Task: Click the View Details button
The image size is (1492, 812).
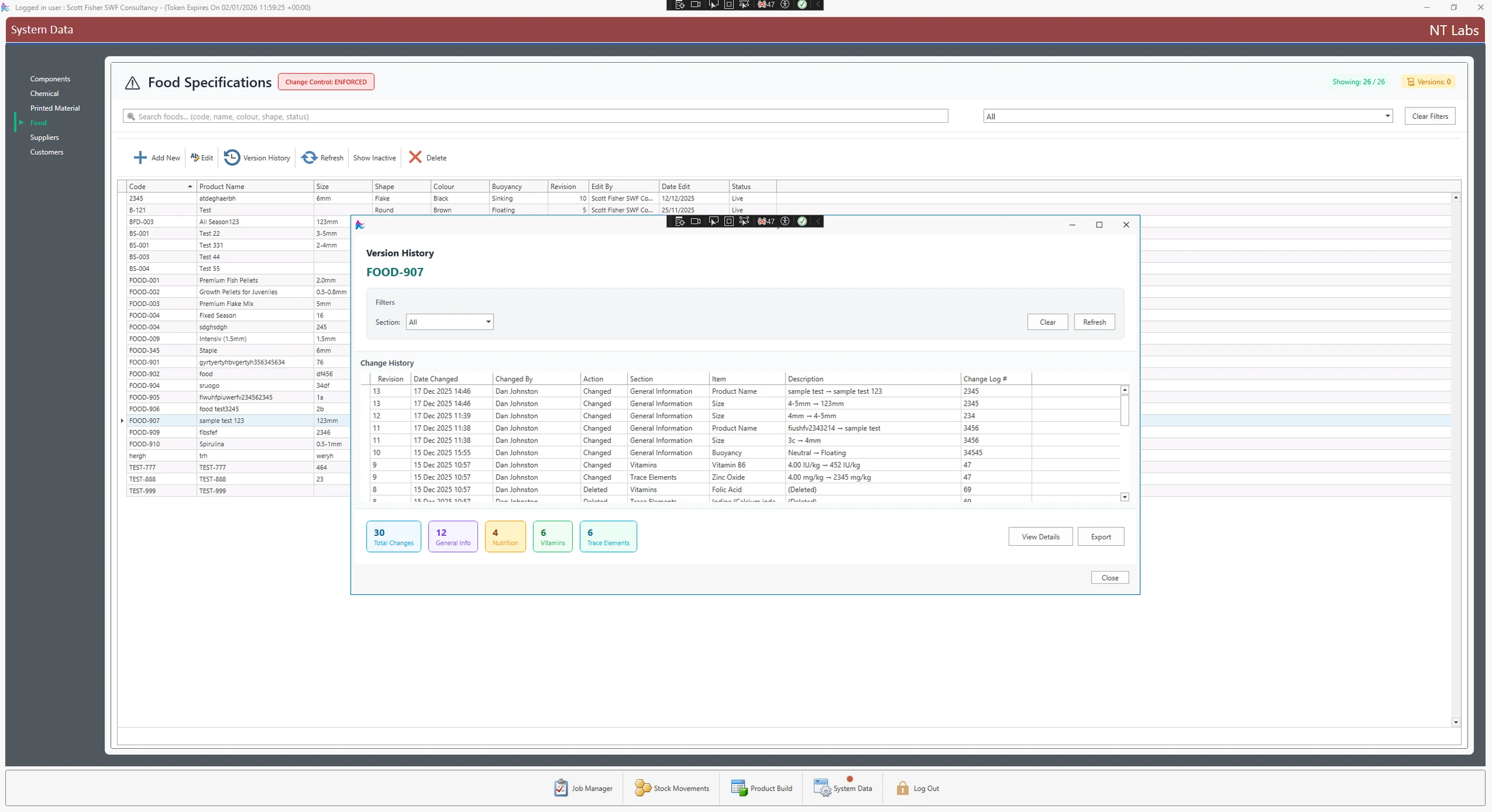Action: (1040, 537)
